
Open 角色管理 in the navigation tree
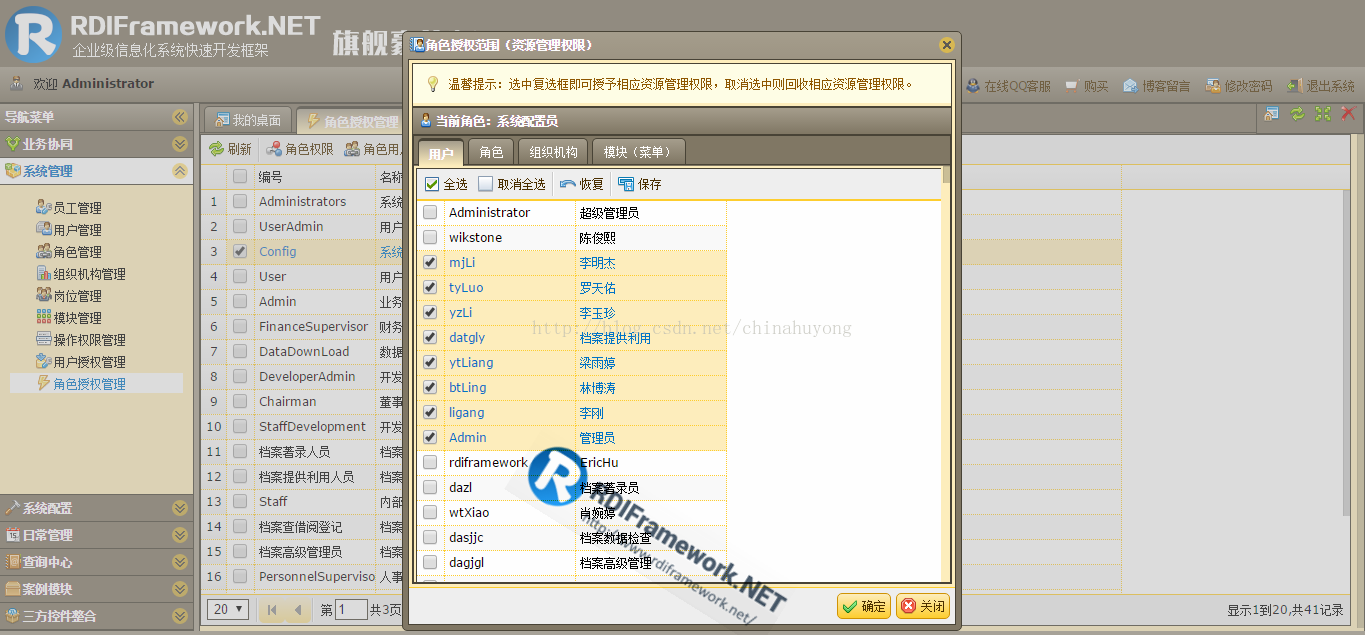77,252
